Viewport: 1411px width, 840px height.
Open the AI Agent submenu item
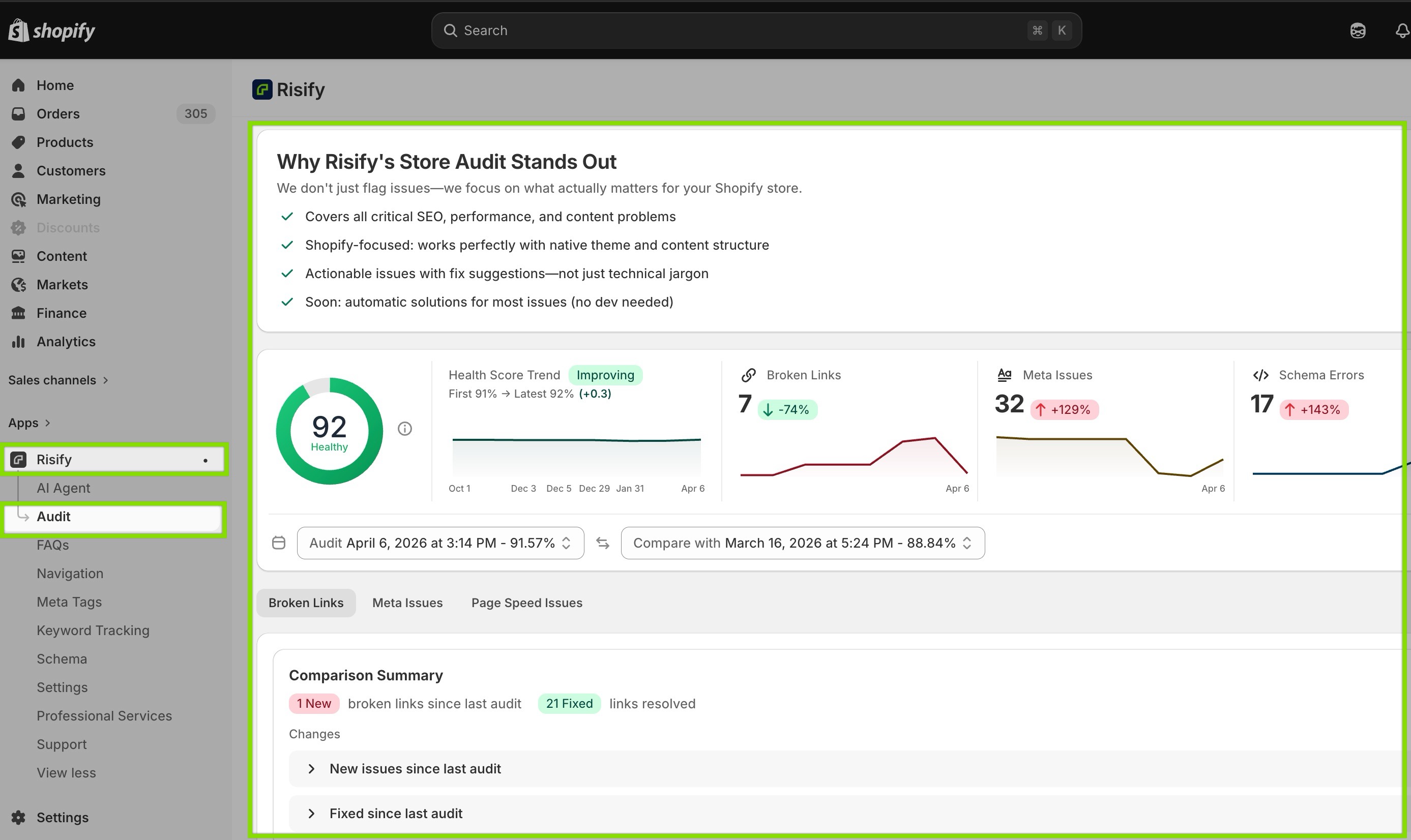click(64, 488)
